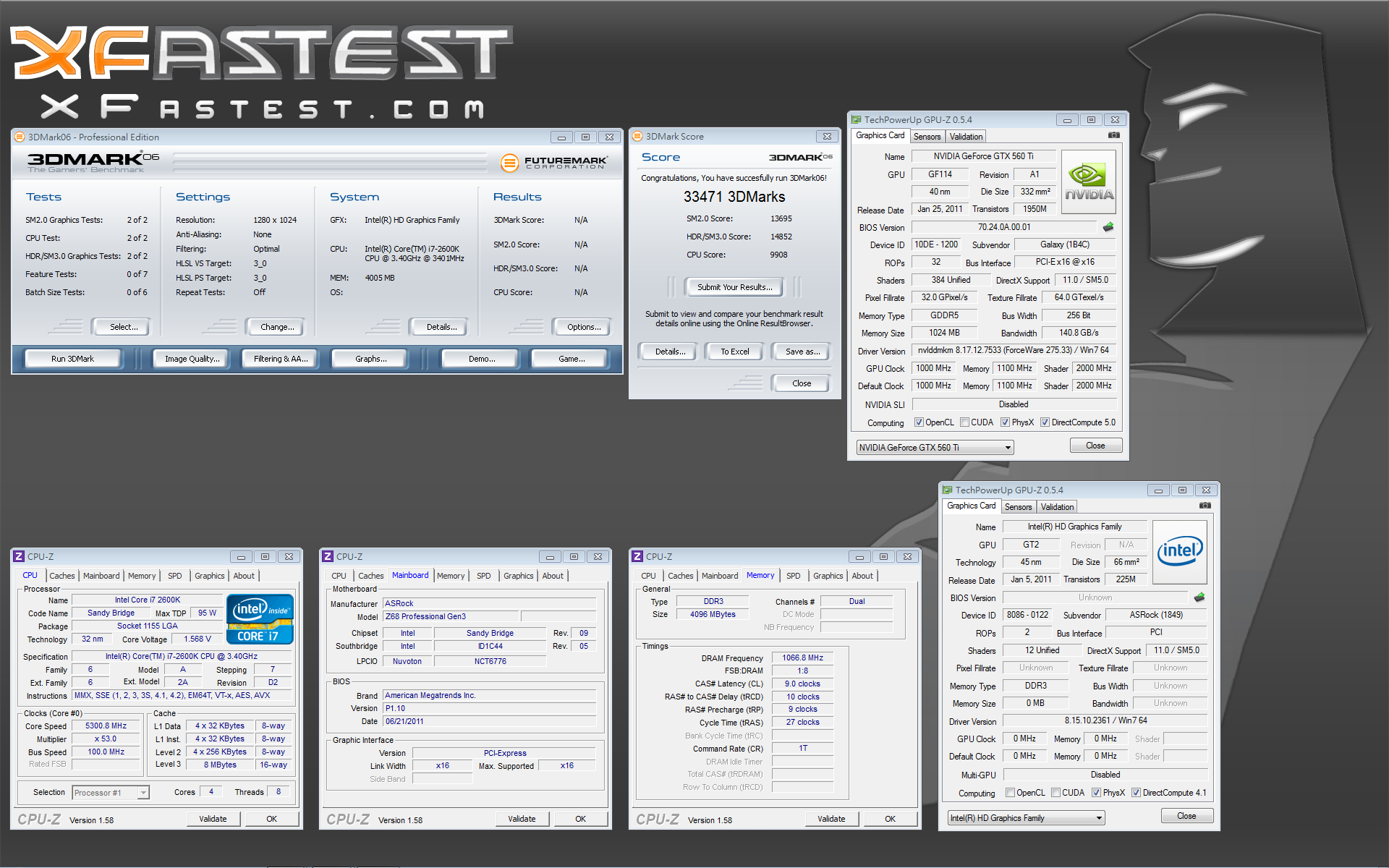Image resolution: width=1389 pixels, height=868 pixels.
Task: Click the Intel logo in the GPU-Z window
Action: (1180, 552)
